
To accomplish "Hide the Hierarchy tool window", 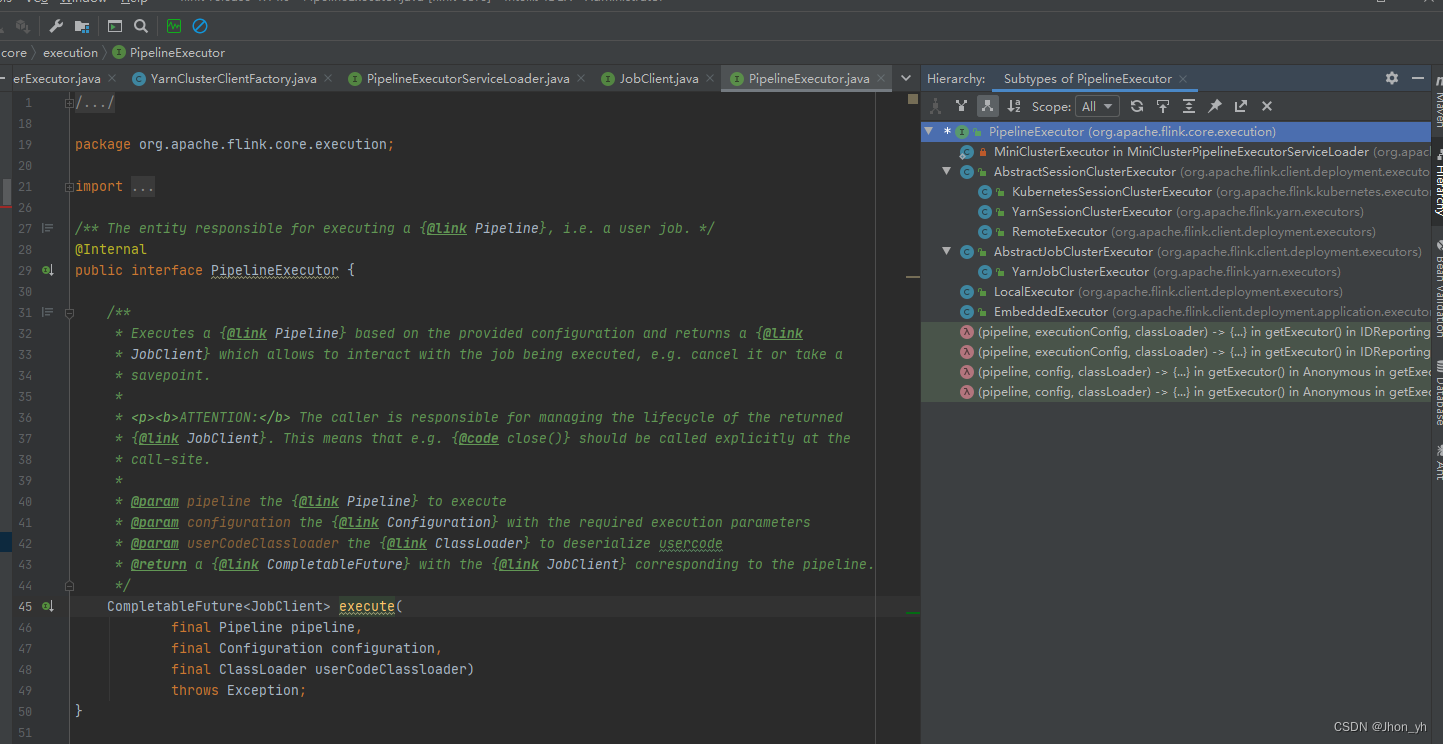I will [x=1418, y=78].
